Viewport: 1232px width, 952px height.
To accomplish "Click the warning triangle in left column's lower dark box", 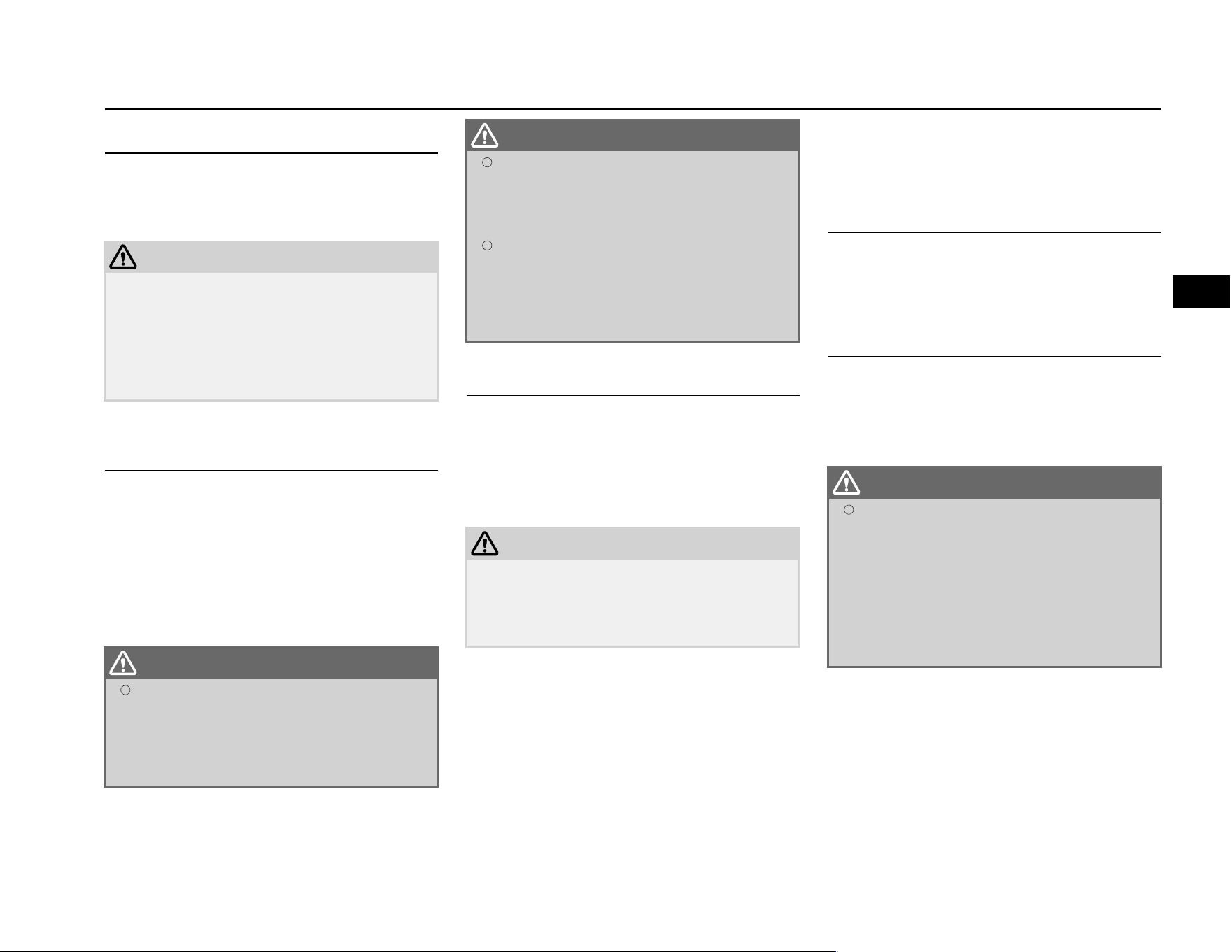I will point(123,662).
